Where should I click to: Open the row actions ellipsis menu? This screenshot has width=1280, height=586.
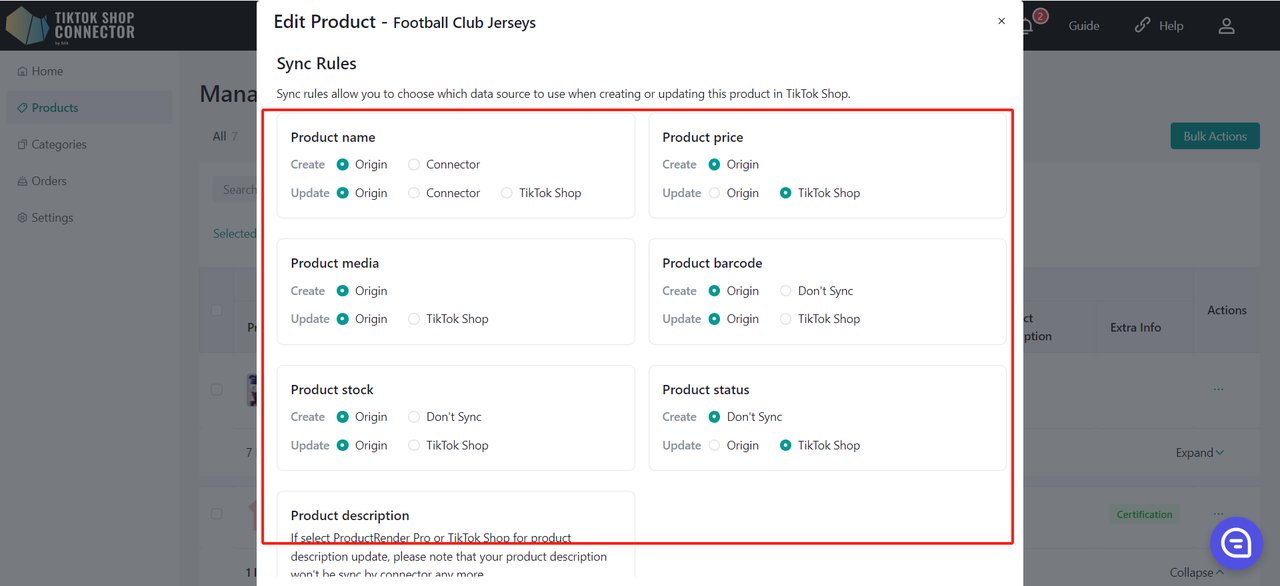click(1218, 389)
